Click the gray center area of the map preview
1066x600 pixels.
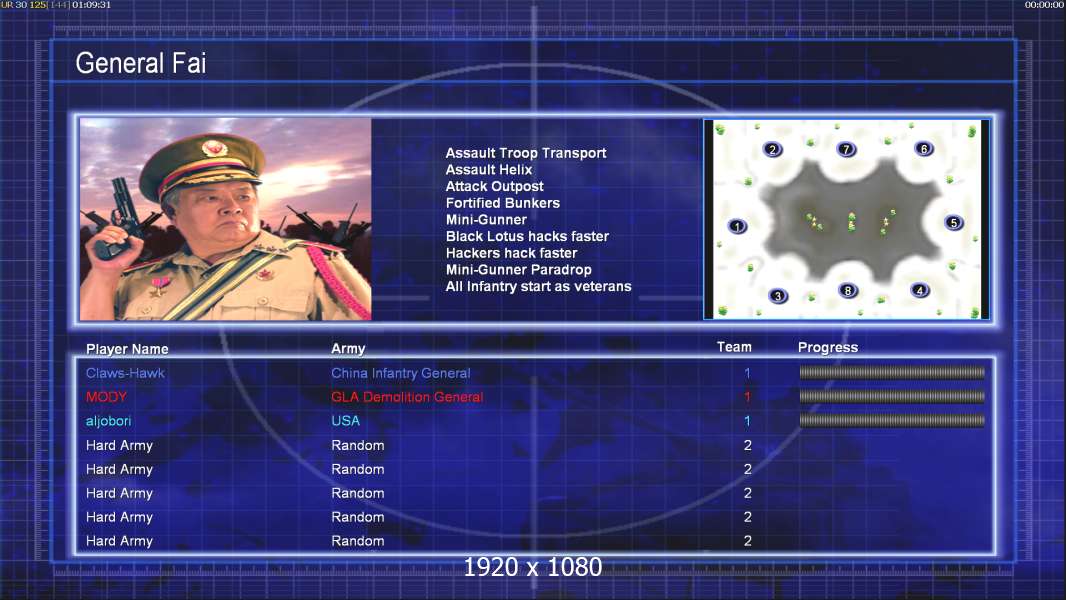(x=850, y=221)
